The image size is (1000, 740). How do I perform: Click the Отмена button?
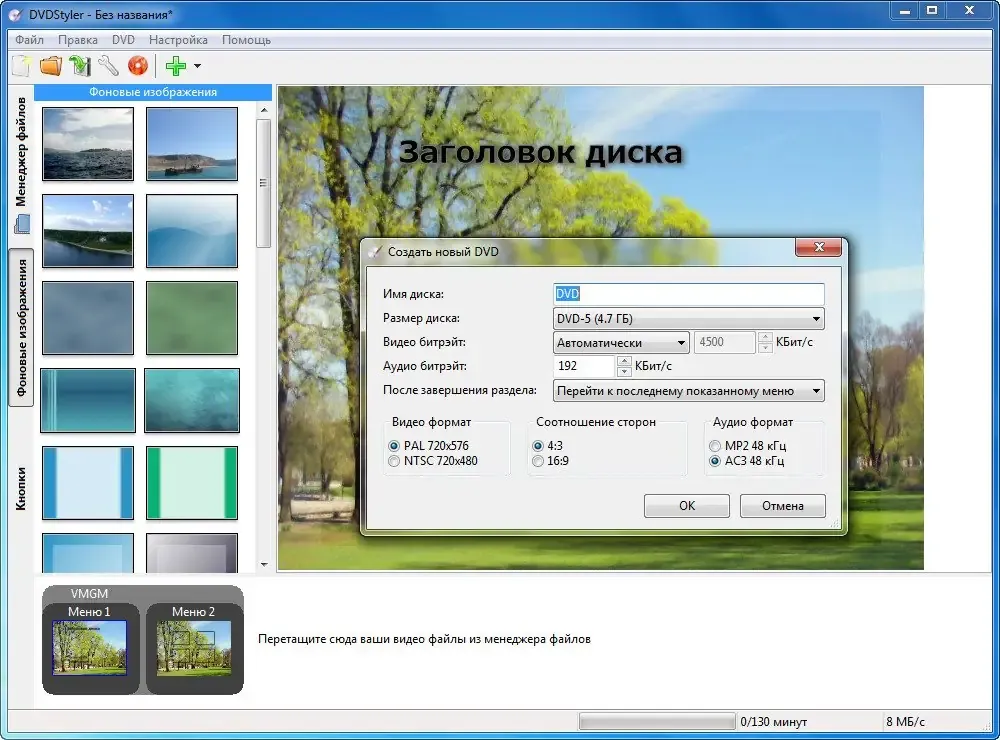pyautogui.click(x=783, y=506)
